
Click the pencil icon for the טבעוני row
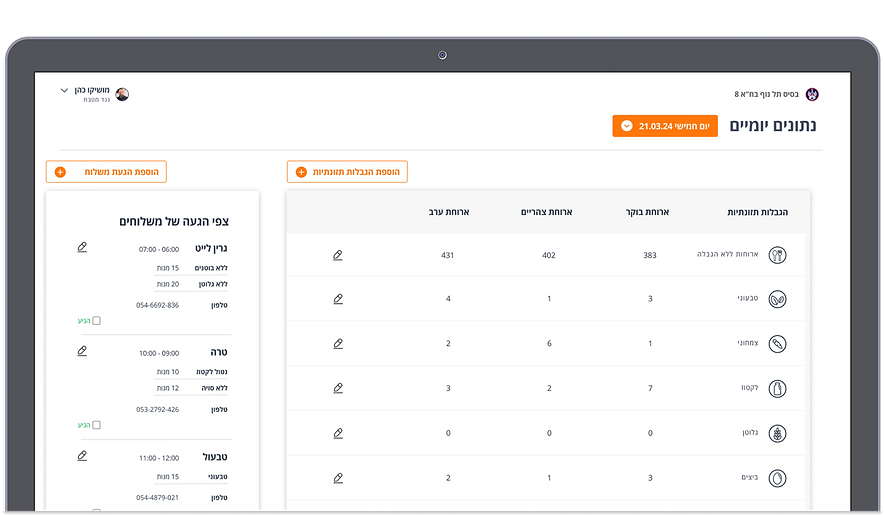click(338, 299)
